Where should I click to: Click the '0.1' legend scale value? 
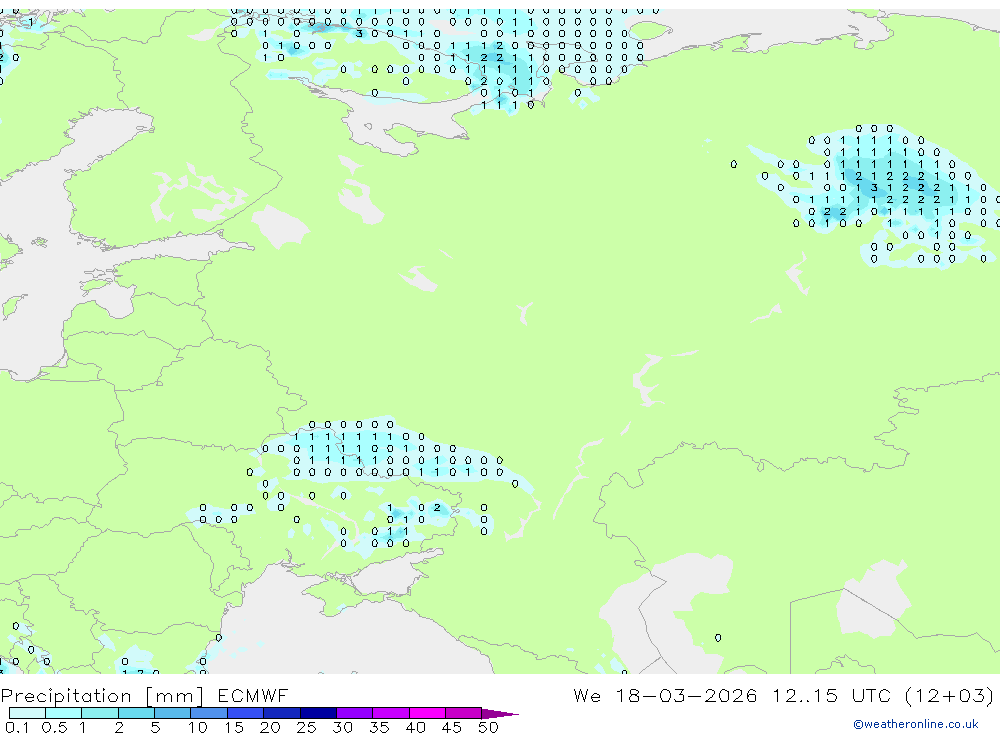tap(17, 727)
